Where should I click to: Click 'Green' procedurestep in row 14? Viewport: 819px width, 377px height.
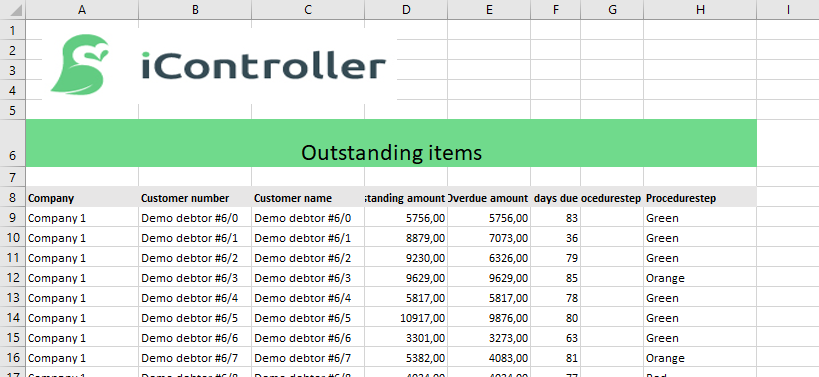click(700, 317)
